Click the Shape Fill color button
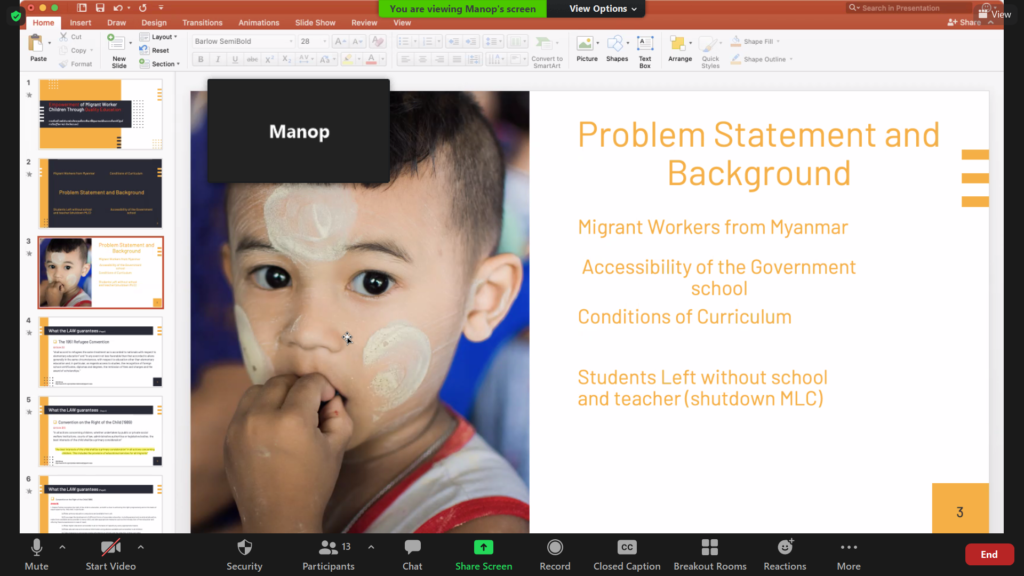Screen dimensions: 1024x576 click(x=735, y=41)
